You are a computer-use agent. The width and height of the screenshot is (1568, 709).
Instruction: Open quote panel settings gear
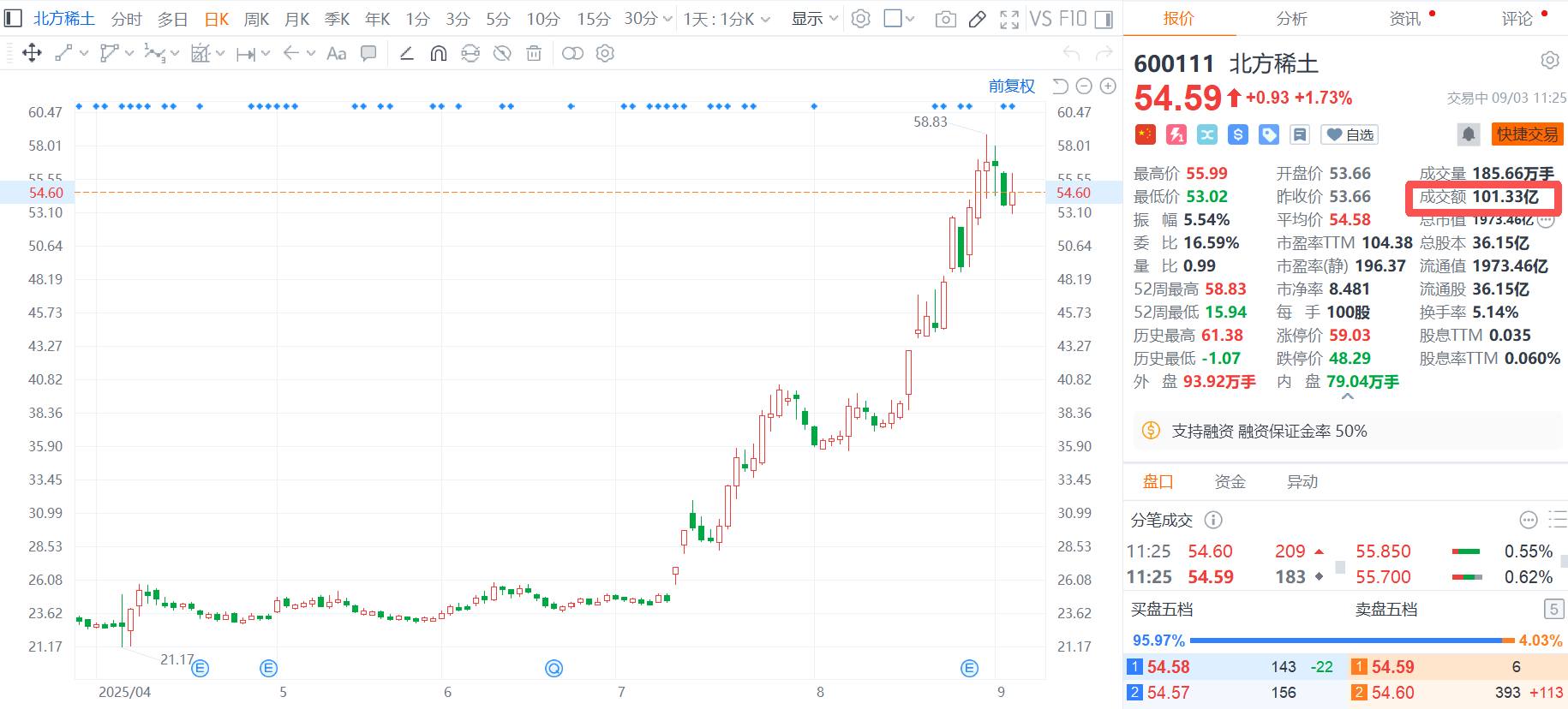[1550, 61]
